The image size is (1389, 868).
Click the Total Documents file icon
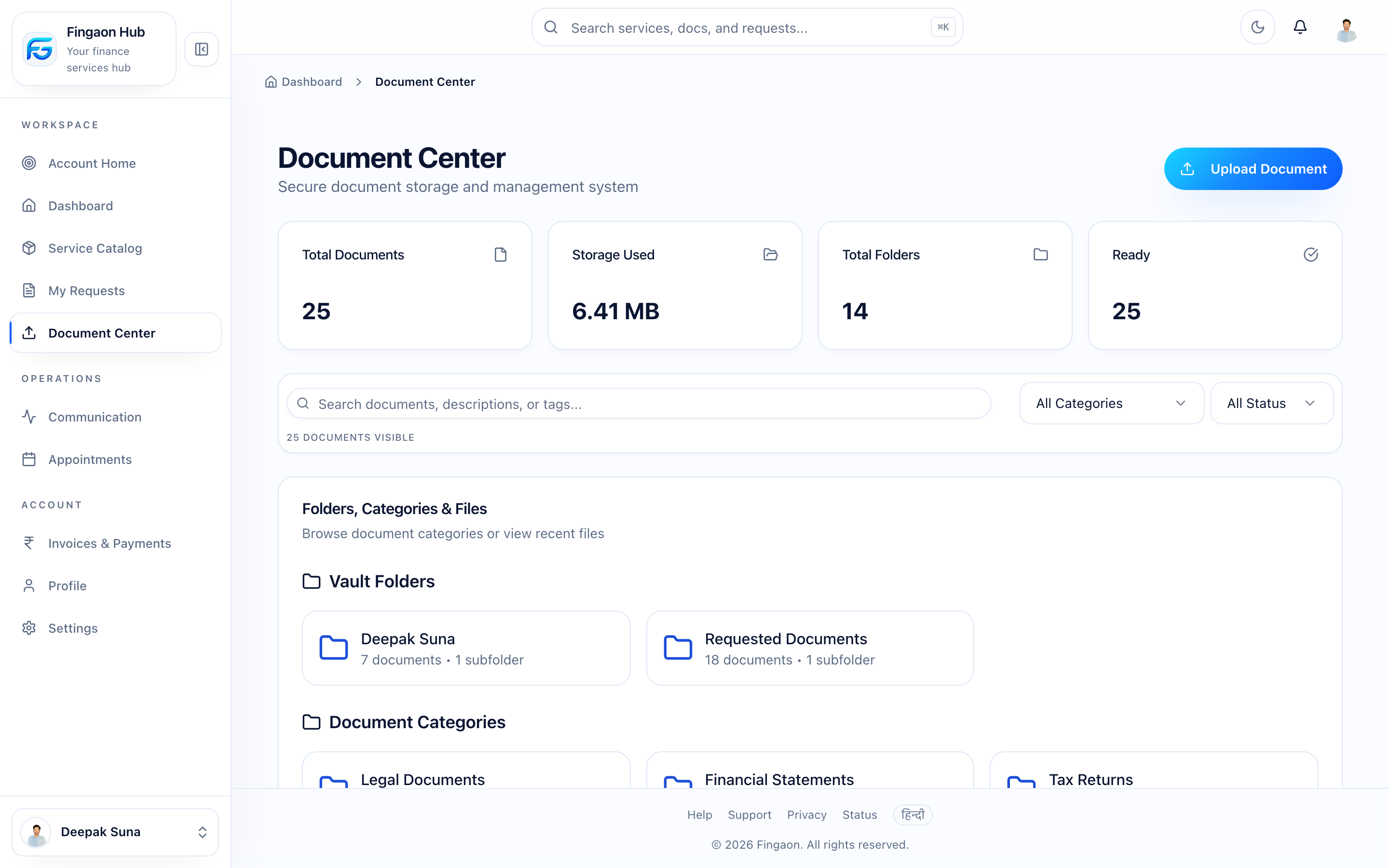501,254
